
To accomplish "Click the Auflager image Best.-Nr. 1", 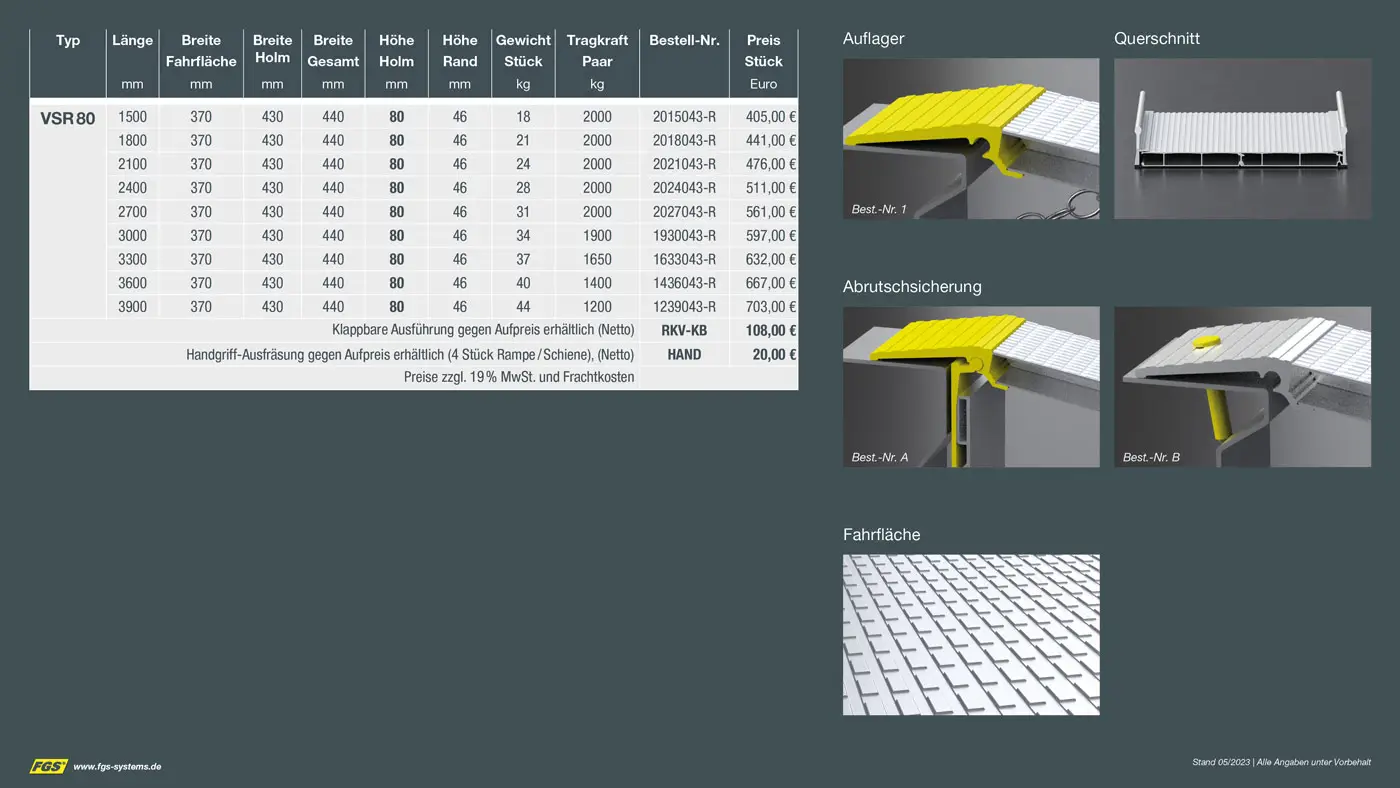I will [970, 138].
